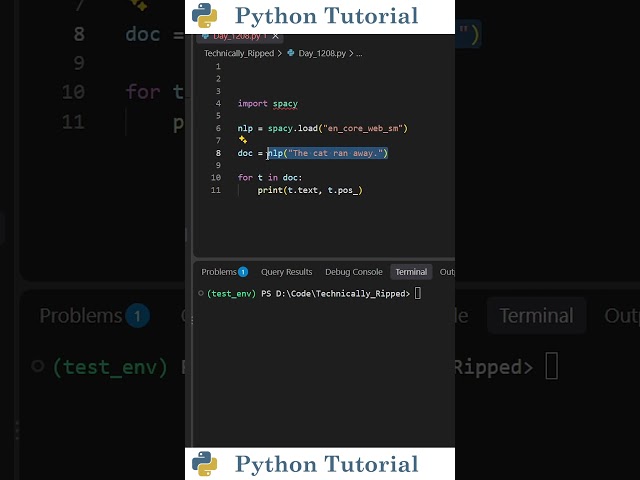Screen dimensions: 640x480
Task: Select the Terminal panel tab
Action: click(x=411, y=272)
